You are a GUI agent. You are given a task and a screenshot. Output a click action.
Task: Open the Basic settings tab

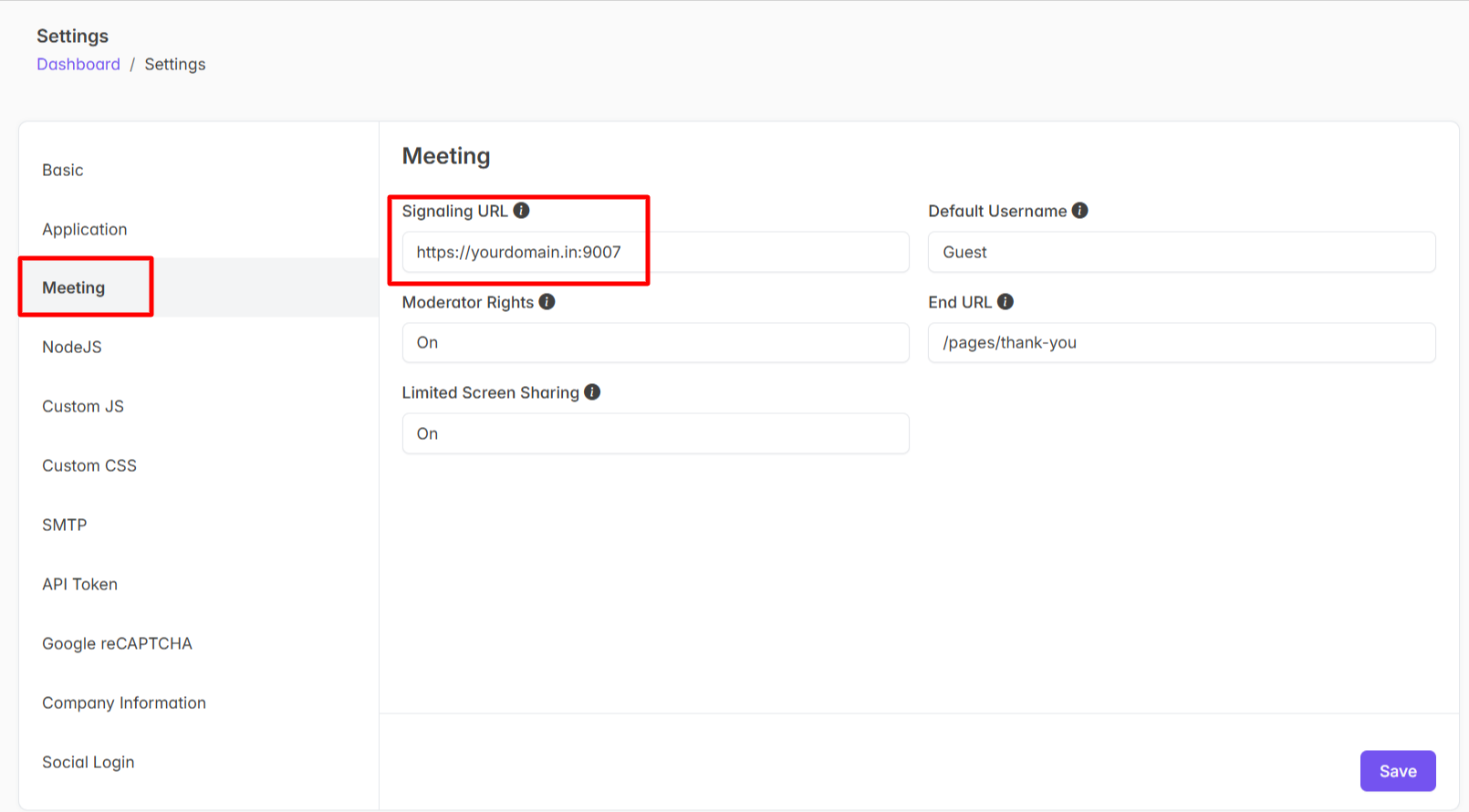(x=63, y=171)
